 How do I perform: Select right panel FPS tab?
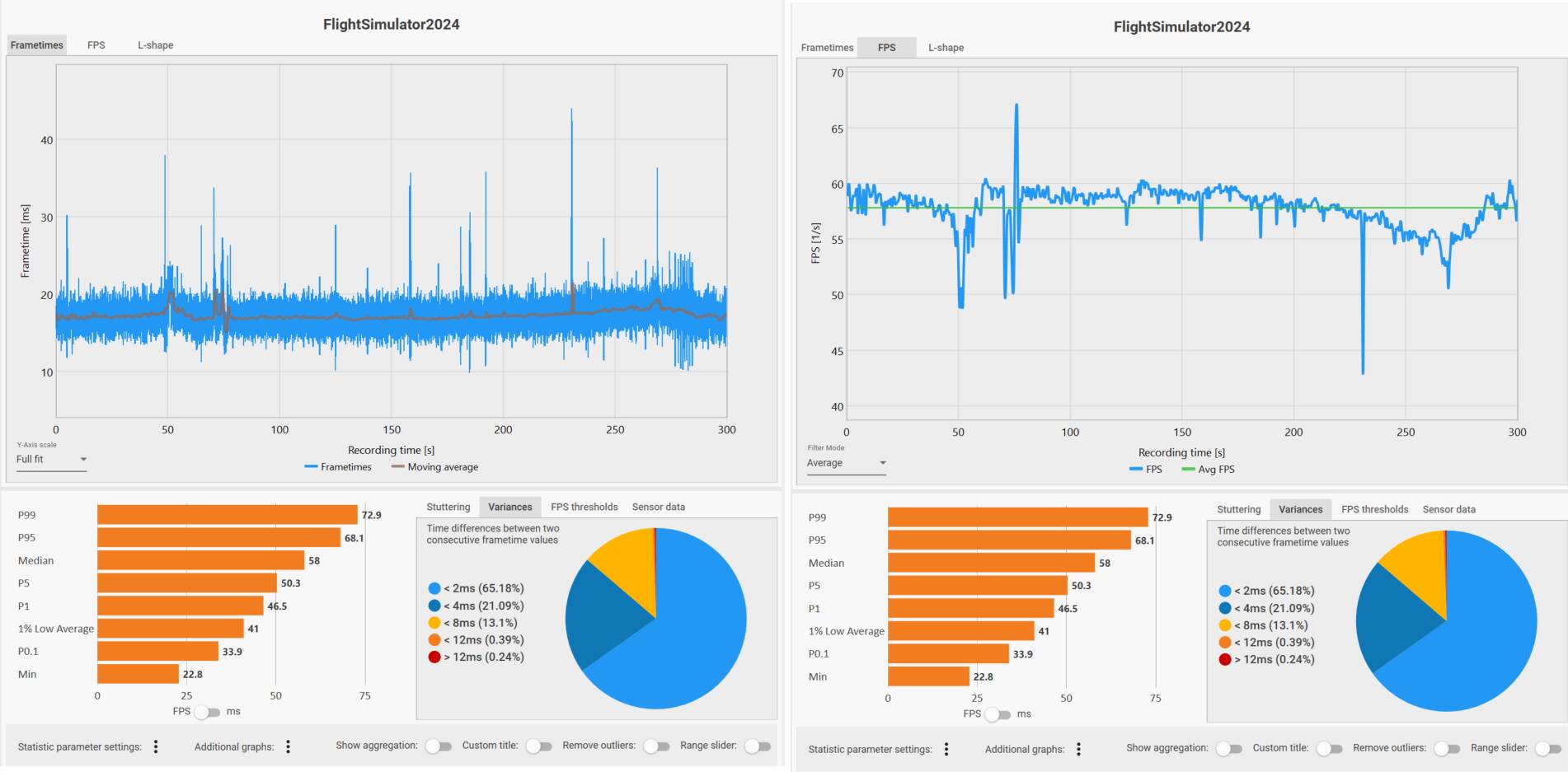point(887,48)
